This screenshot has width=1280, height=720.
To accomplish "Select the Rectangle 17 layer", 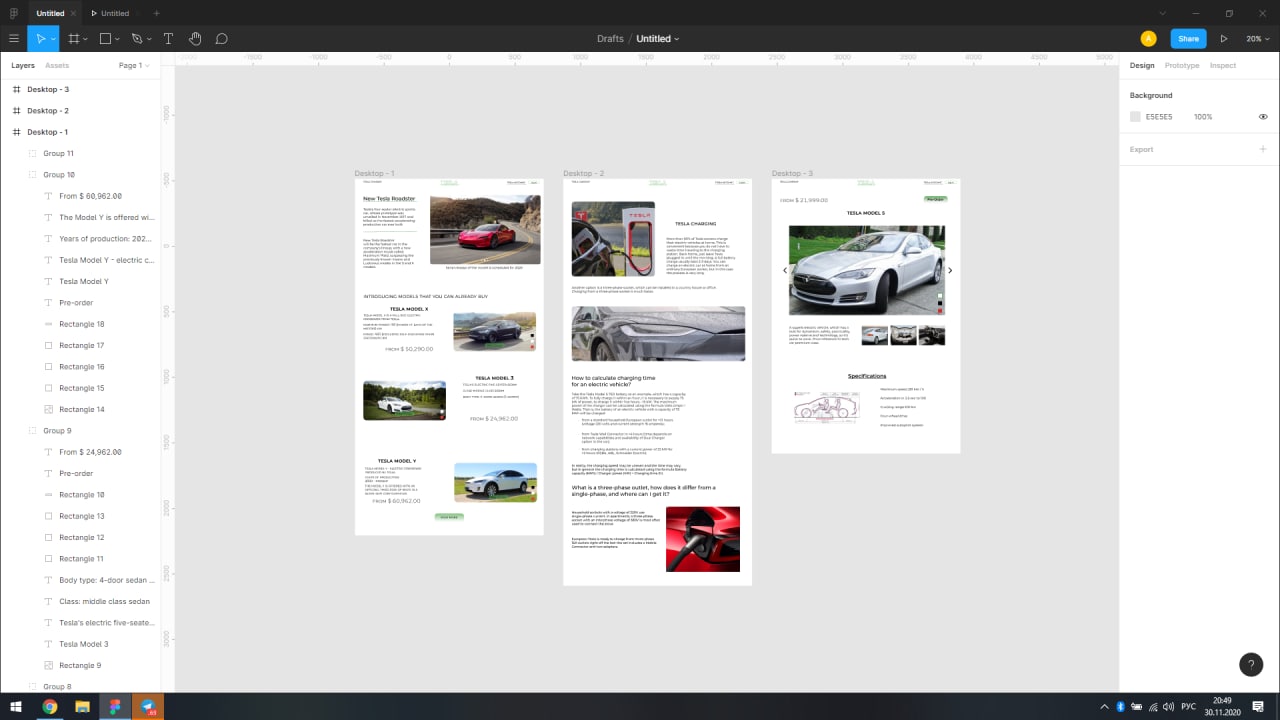I will [x=80, y=345].
